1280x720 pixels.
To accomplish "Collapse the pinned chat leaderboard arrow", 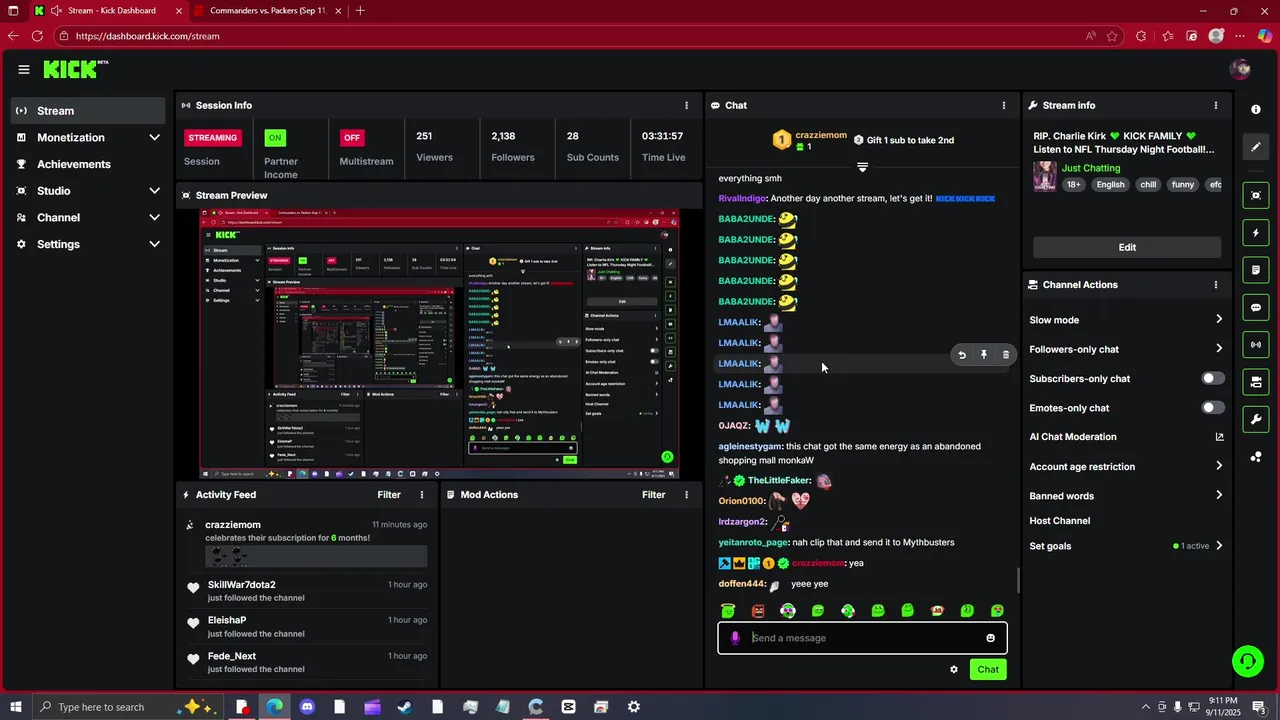I will click(x=862, y=167).
